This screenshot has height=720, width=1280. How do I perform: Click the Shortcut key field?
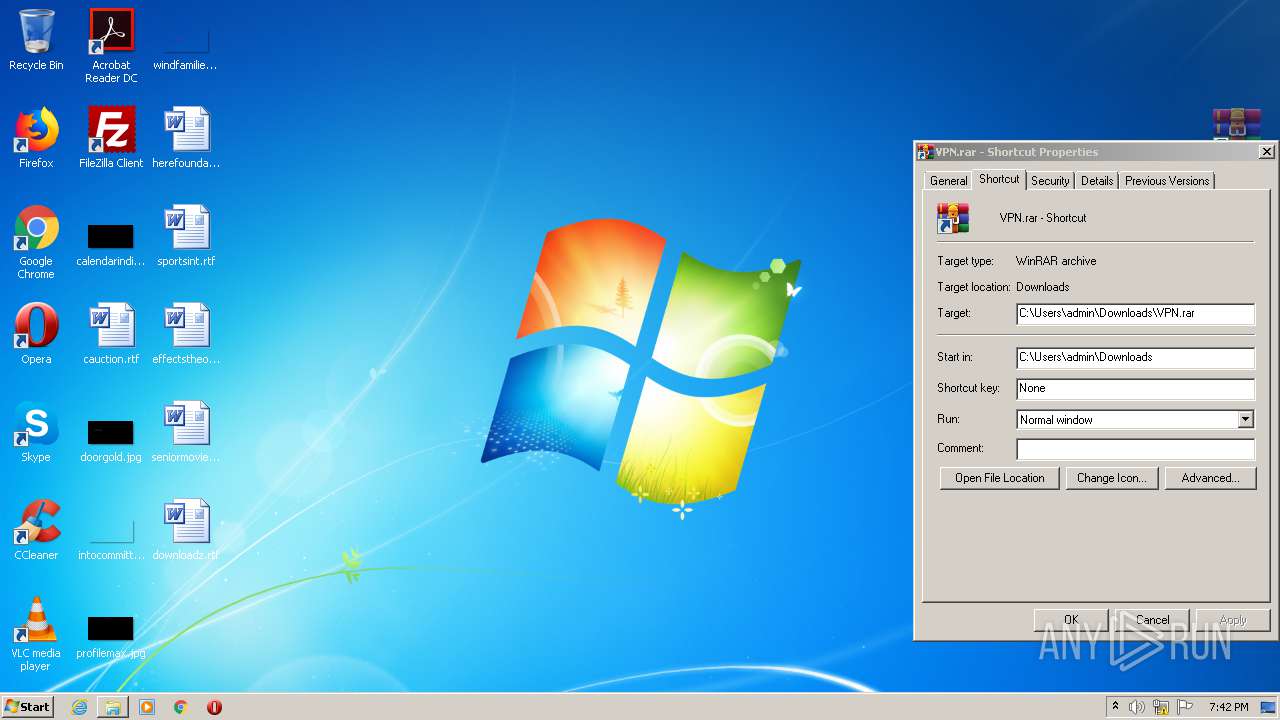click(x=1135, y=388)
